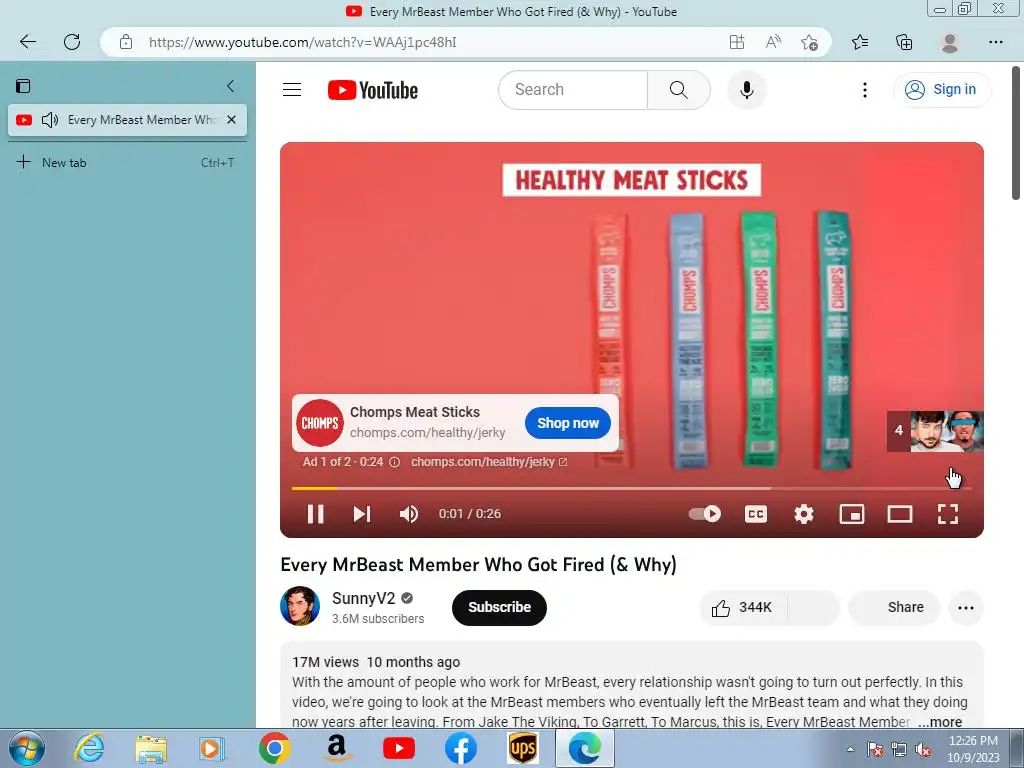Click the Sign in button

pyautogui.click(x=942, y=89)
